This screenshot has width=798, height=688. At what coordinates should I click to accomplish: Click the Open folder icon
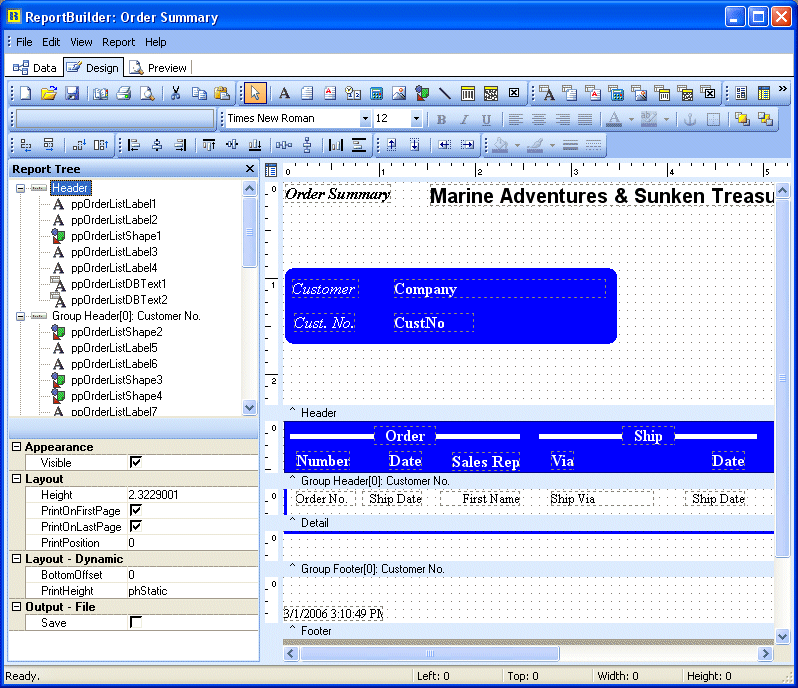coord(49,93)
